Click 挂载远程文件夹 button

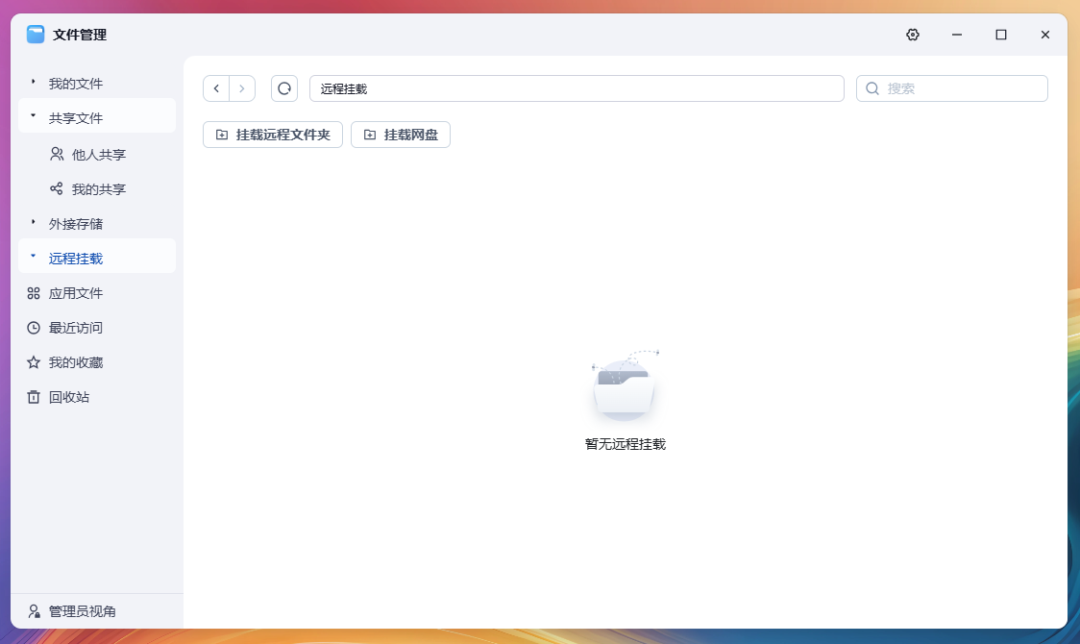(x=273, y=134)
